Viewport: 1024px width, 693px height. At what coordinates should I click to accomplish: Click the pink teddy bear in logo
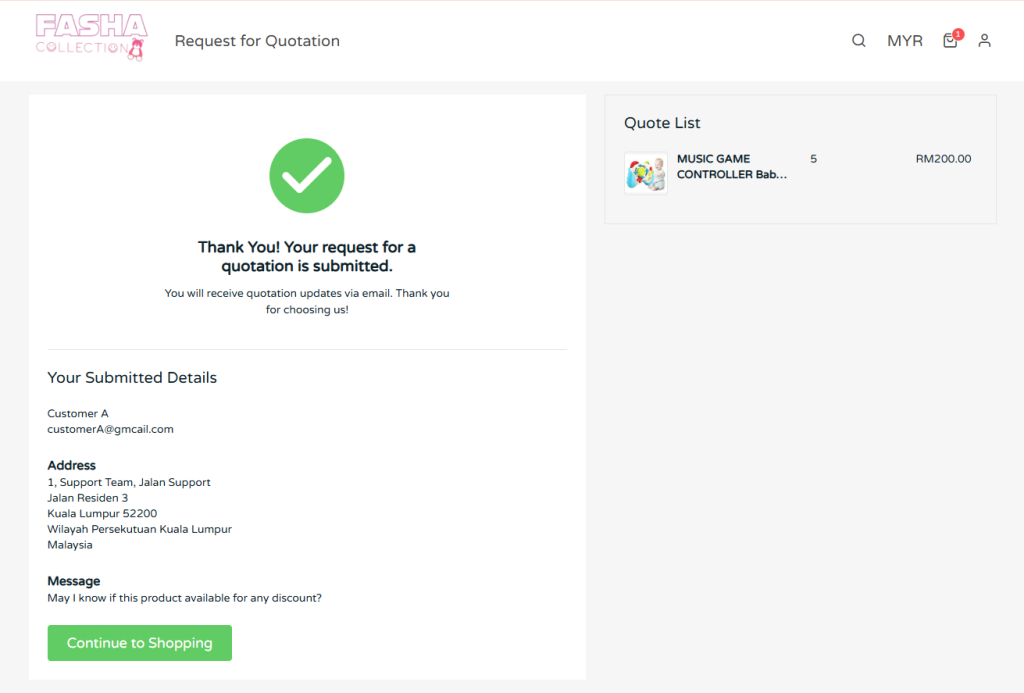(x=136, y=50)
